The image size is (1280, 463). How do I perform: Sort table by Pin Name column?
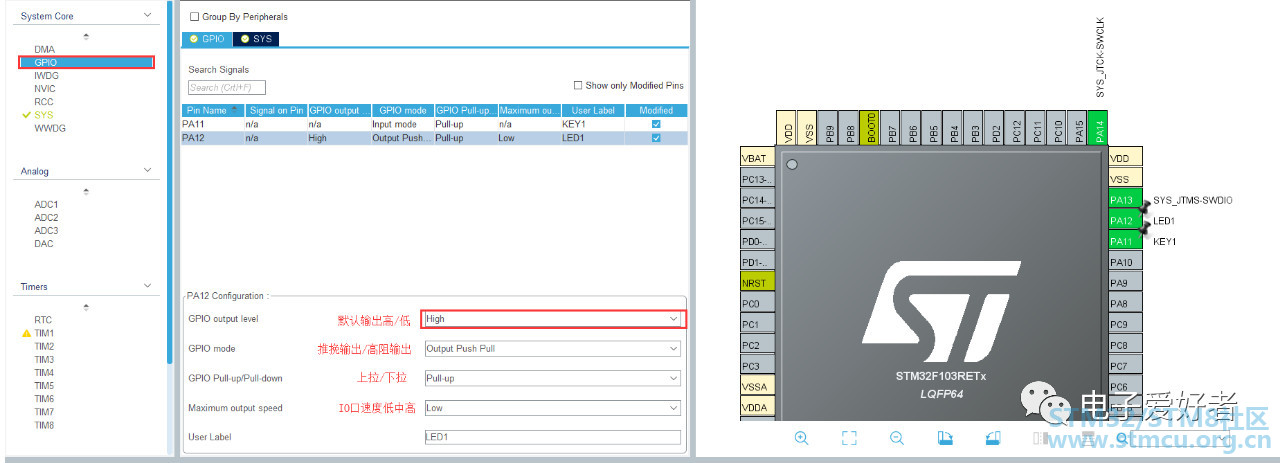(213, 110)
